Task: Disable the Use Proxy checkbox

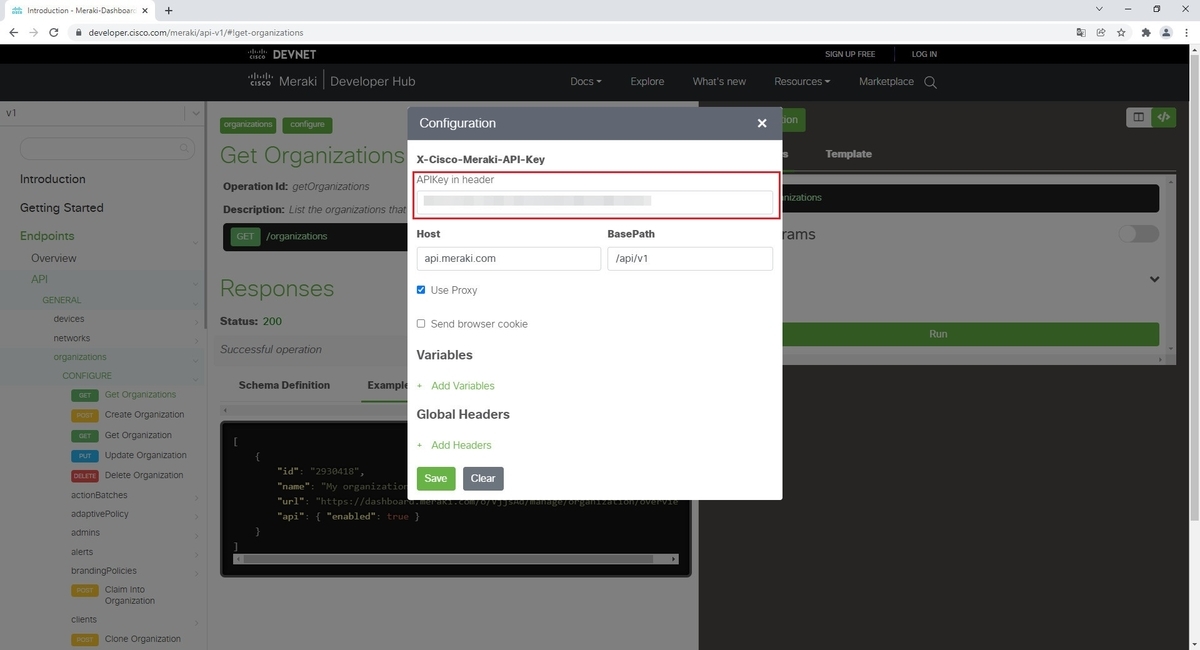Action: (x=421, y=290)
